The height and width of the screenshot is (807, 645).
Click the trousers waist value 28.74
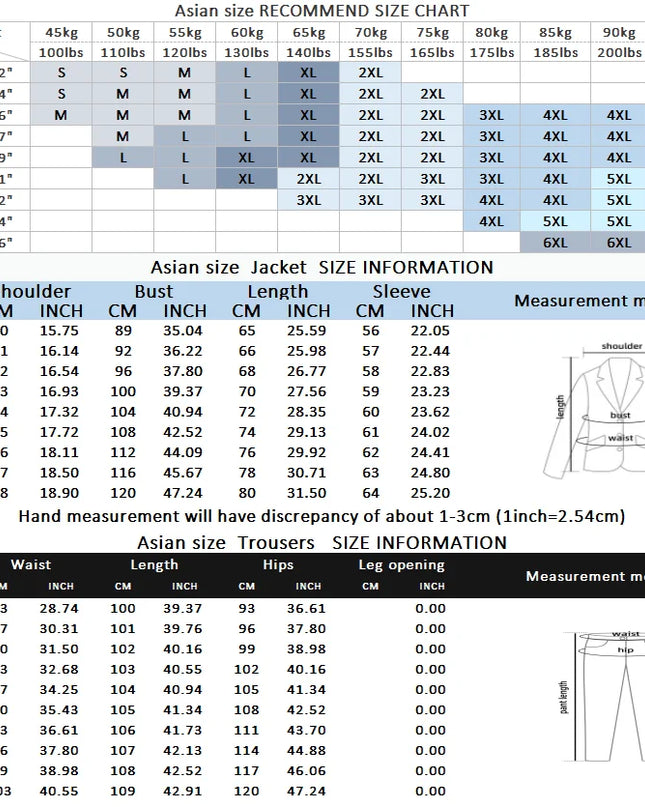point(59,608)
